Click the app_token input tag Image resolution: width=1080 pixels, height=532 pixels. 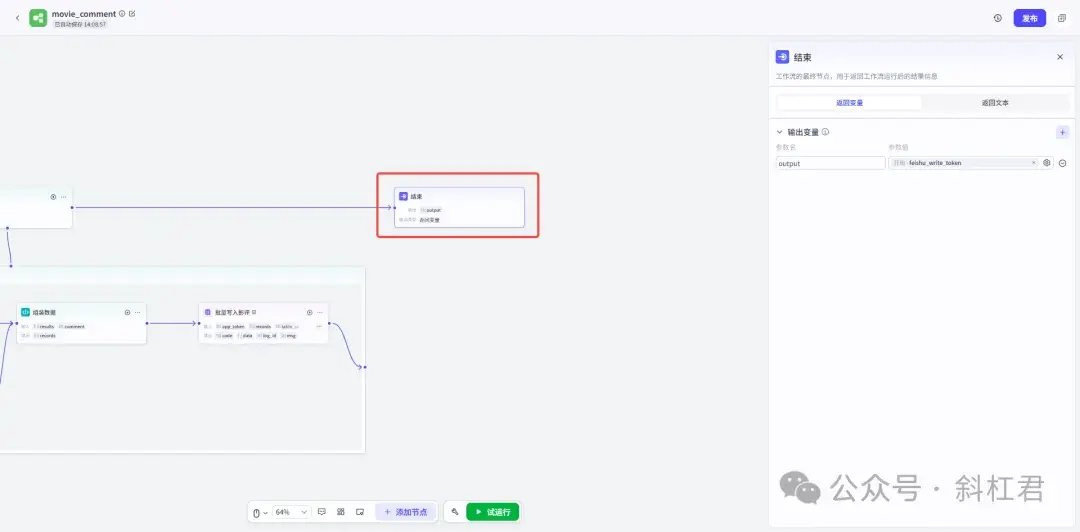[x=231, y=327]
